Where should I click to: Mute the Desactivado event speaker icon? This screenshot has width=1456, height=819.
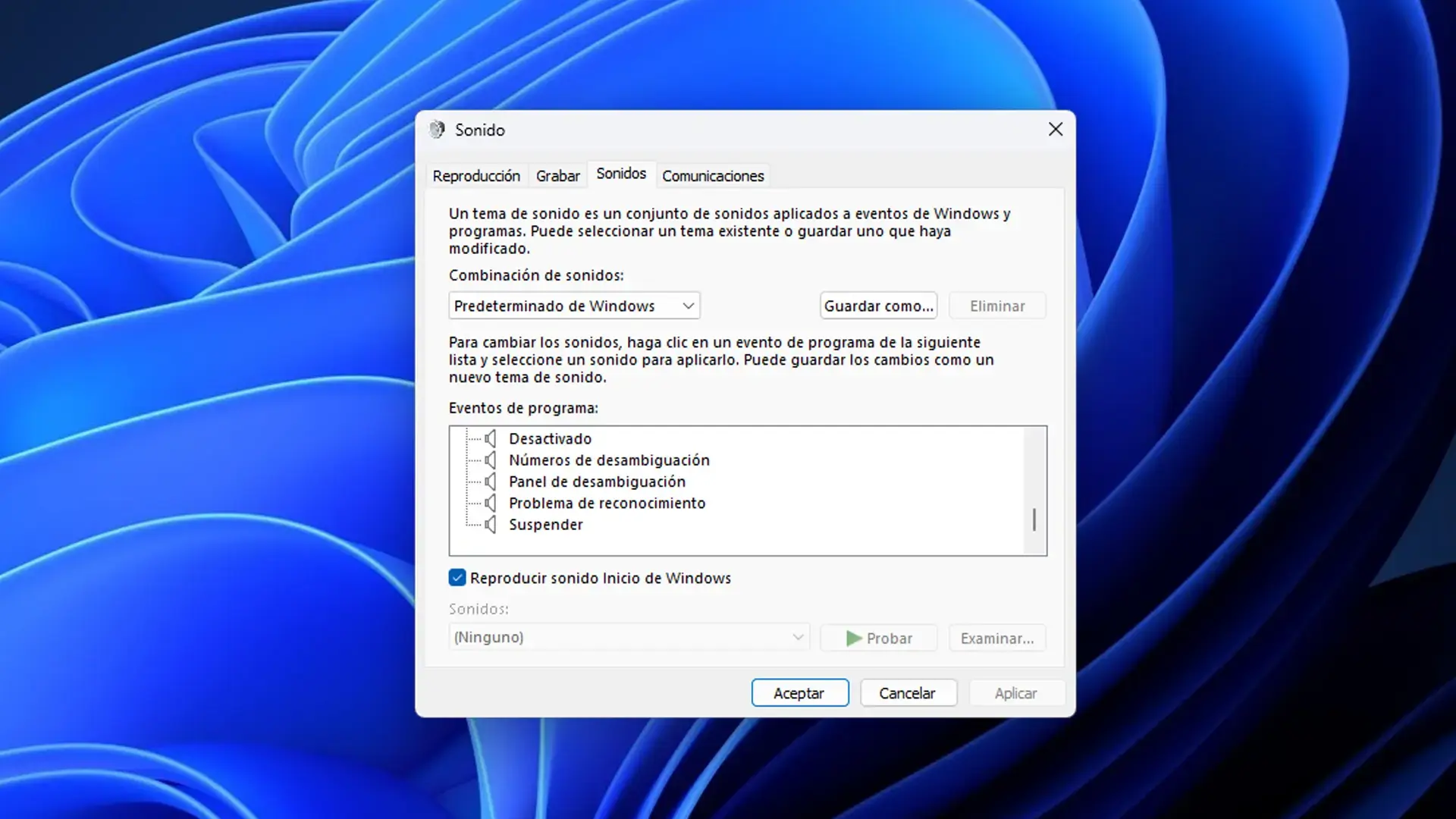click(x=490, y=438)
